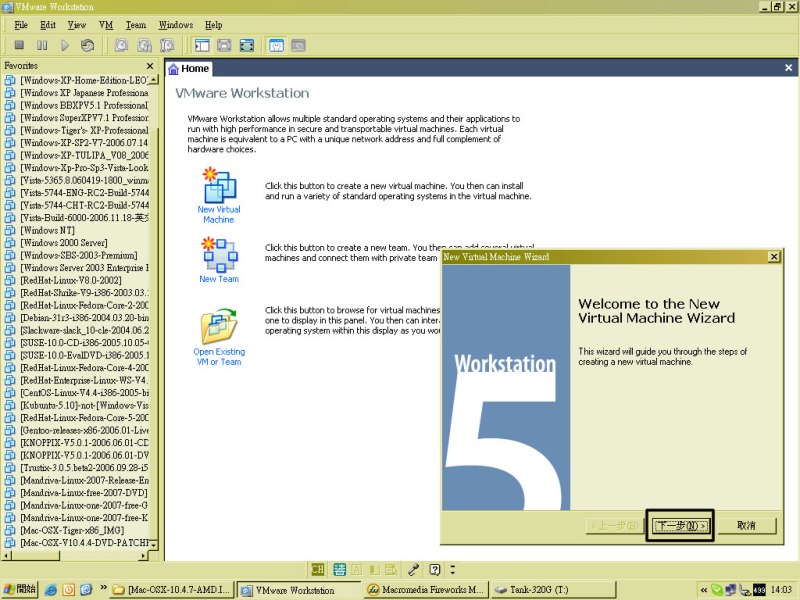The image size is (800, 600).
Task: Click the Favorites horizontal scroll left arrow
Action: pyautogui.click(x=7, y=556)
